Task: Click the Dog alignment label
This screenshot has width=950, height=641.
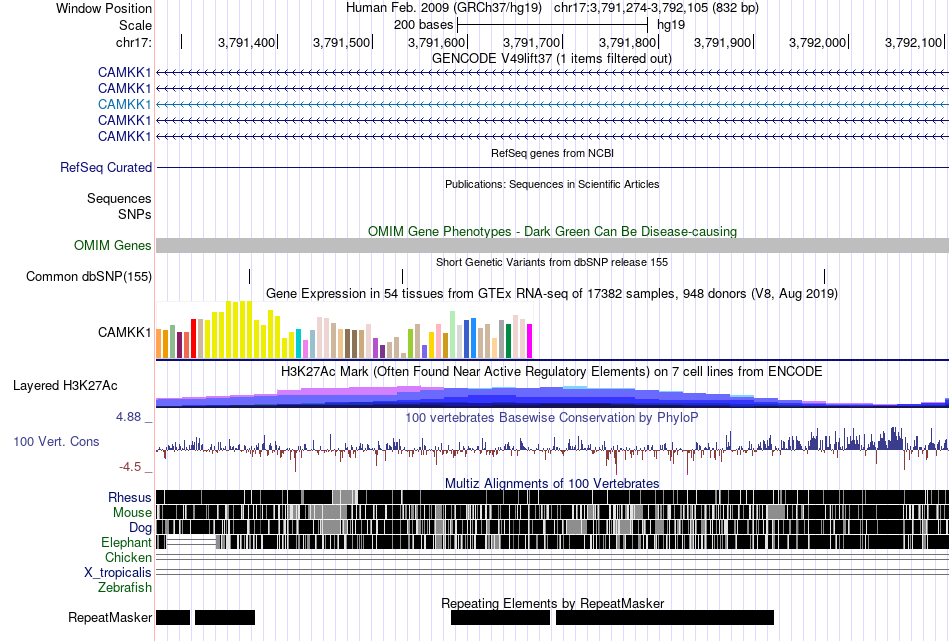Action: 140,528
